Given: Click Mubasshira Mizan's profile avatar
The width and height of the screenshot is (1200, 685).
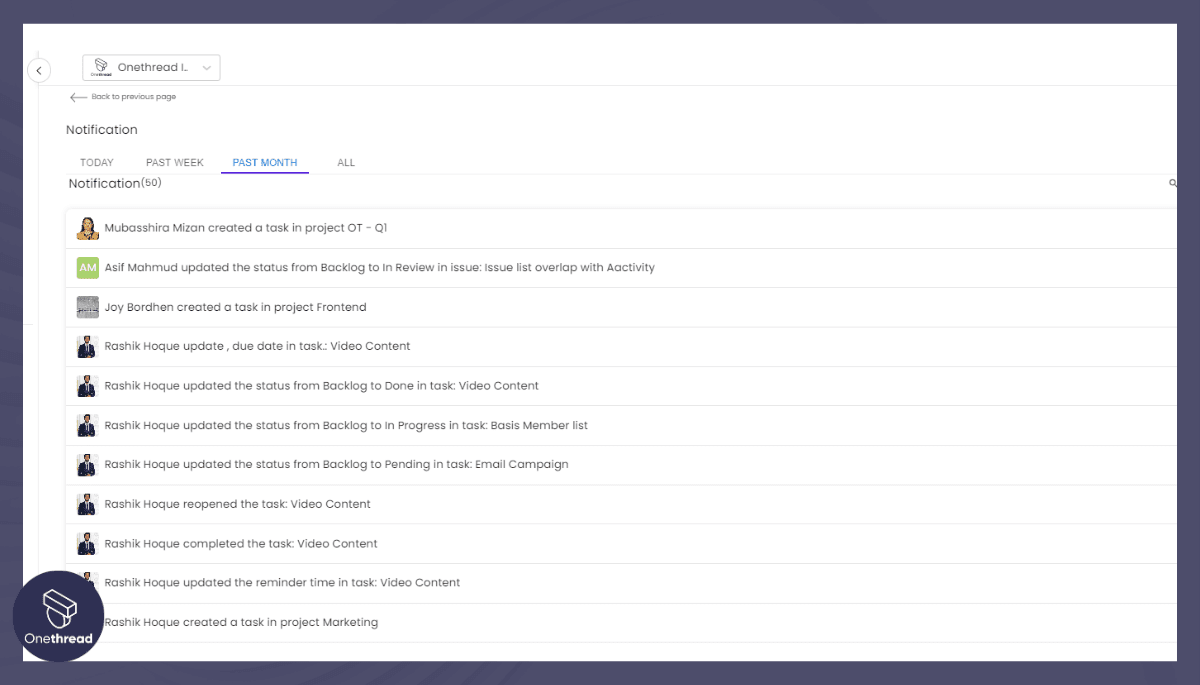Looking at the screenshot, I should 87,227.
